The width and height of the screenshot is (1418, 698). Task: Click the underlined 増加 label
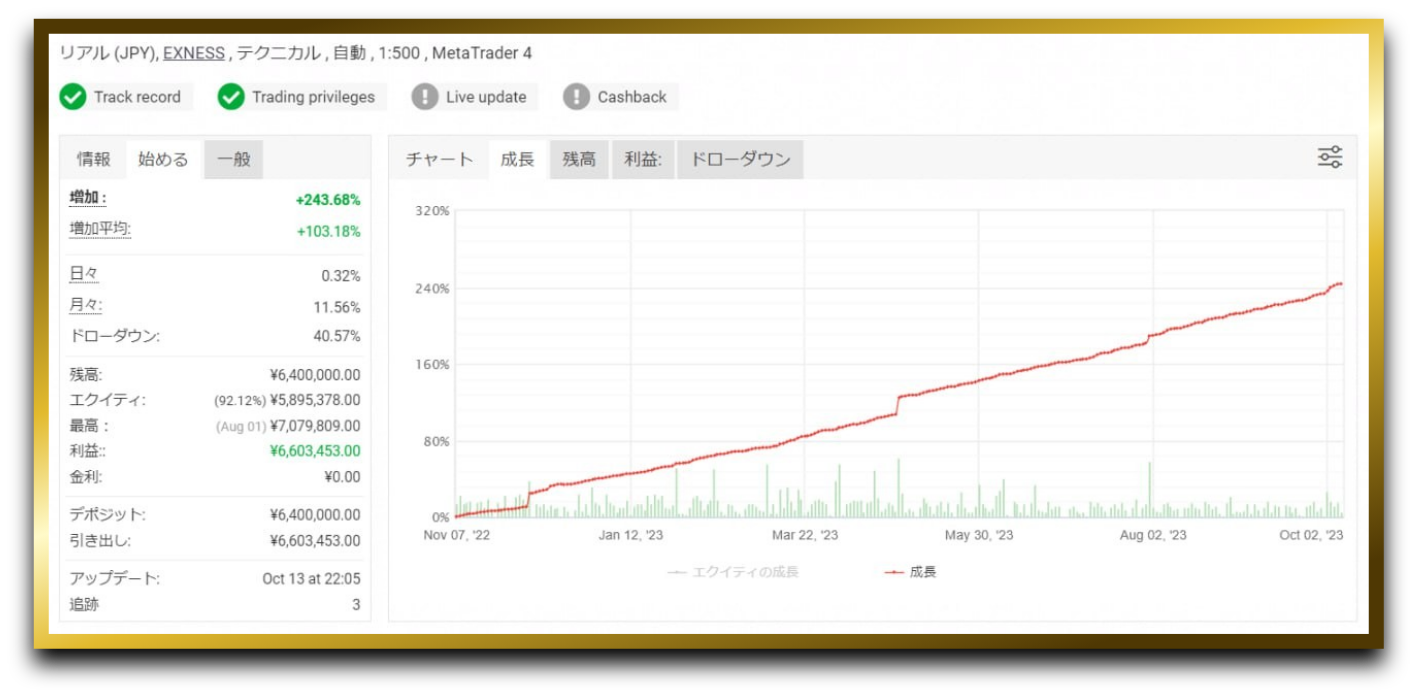pos(88,198)
